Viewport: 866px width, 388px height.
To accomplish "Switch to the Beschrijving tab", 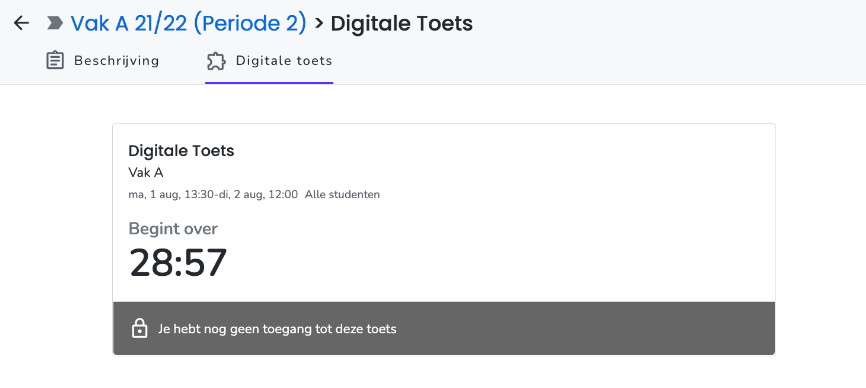I will [102, 61].
